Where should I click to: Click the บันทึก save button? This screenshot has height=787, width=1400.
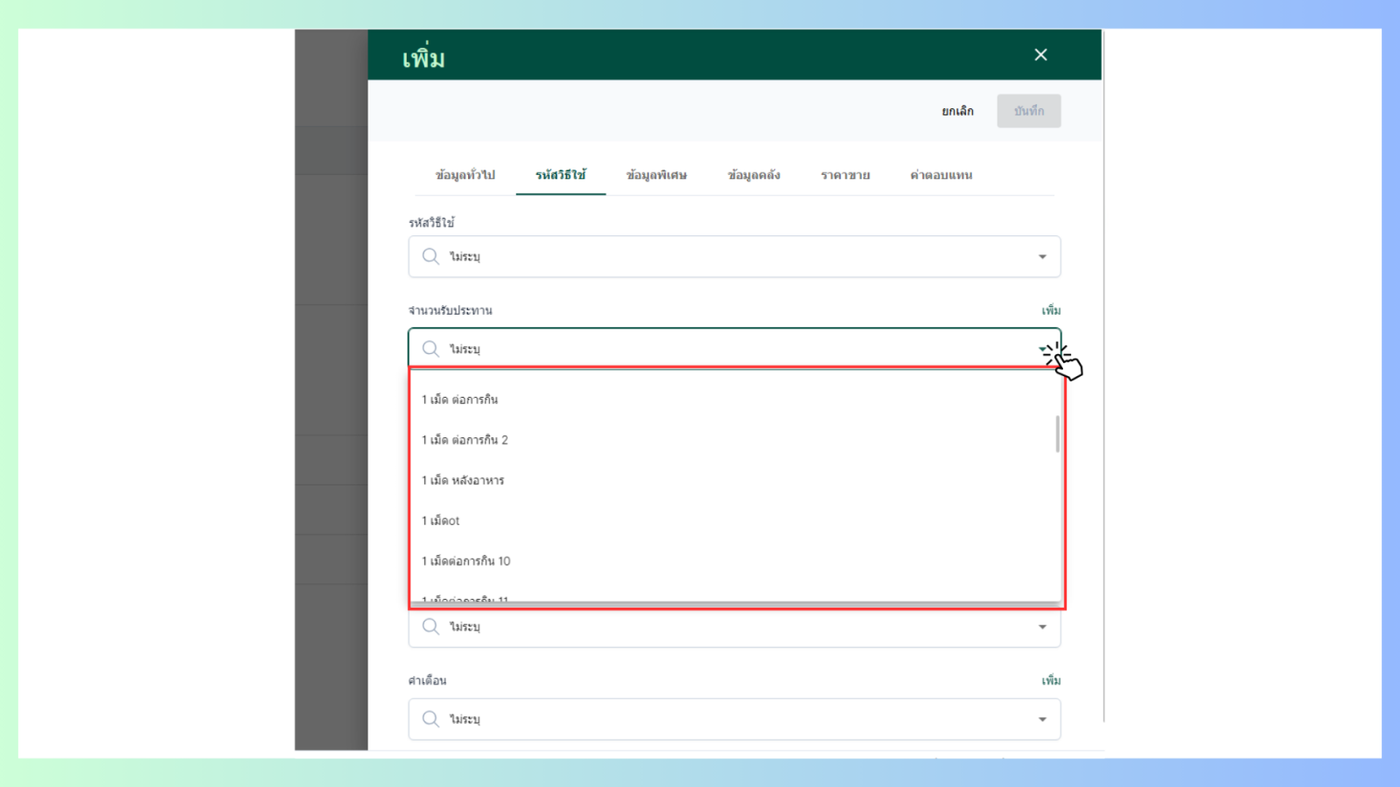tap(1028, 111)
